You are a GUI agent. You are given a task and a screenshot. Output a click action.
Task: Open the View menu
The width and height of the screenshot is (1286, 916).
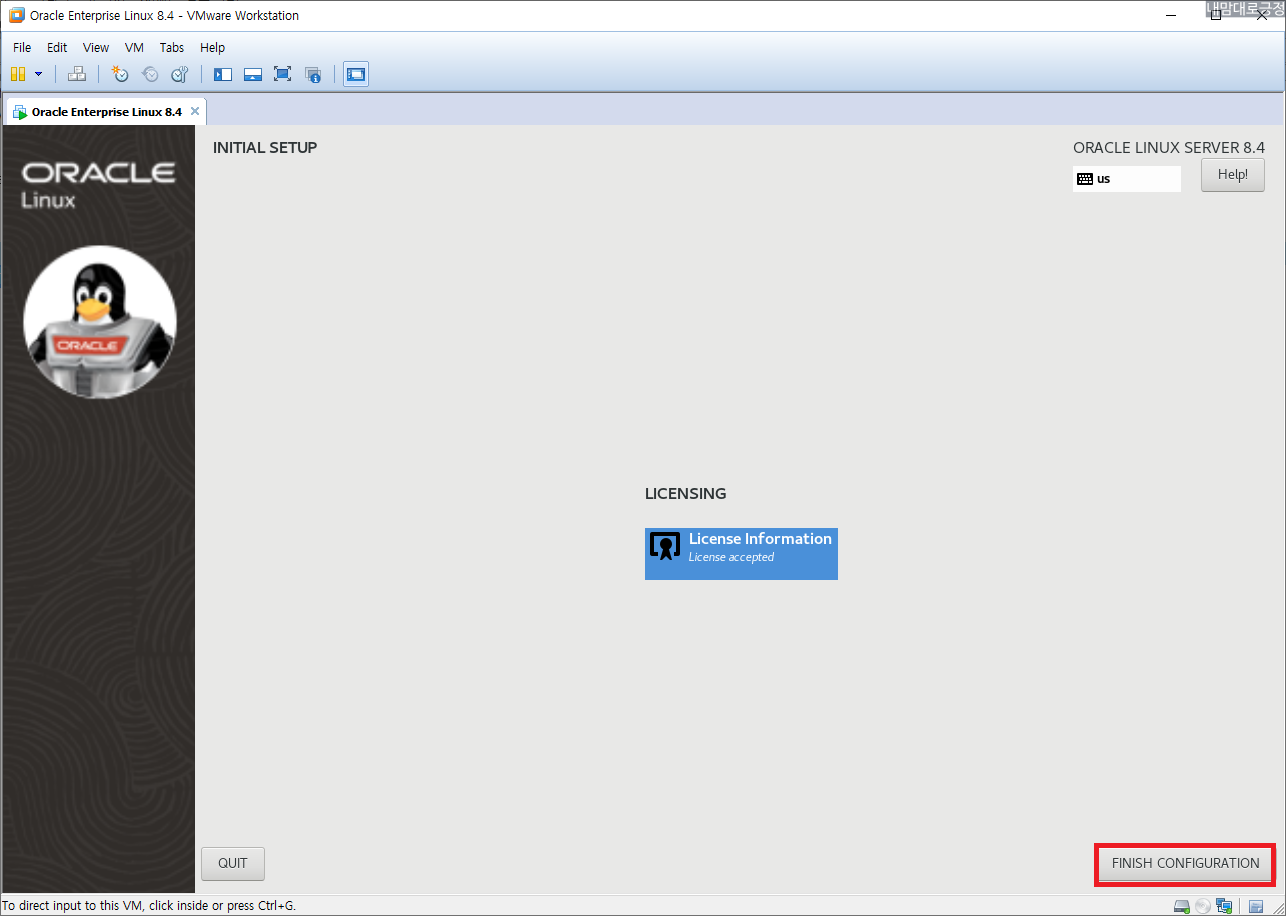point(96,47)
